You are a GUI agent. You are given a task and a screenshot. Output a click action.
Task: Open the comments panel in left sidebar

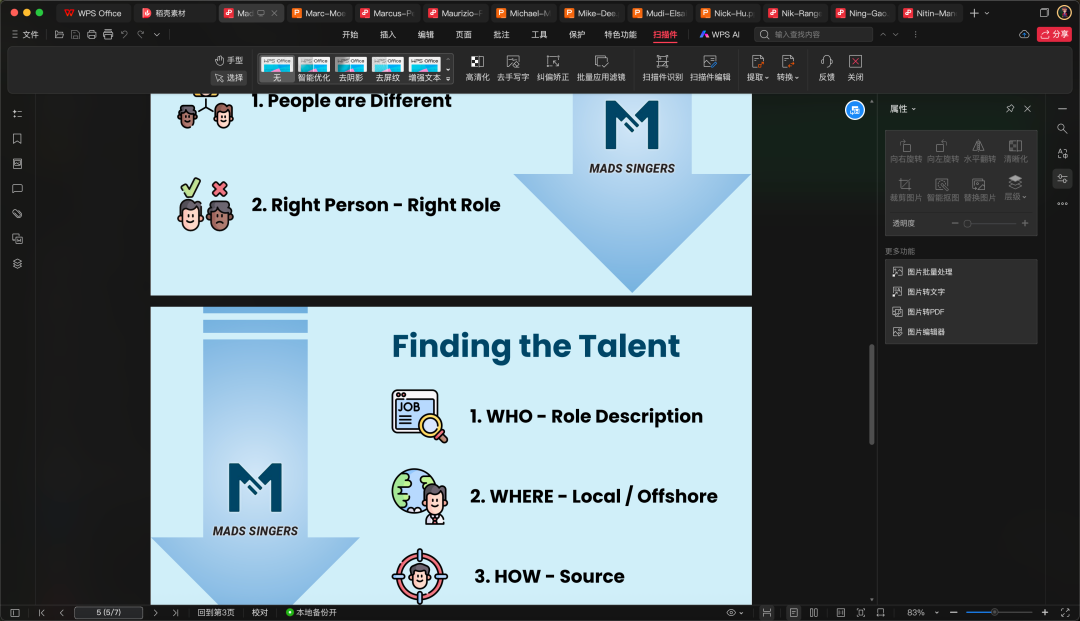pyautogui.click(x=18, y=189)
